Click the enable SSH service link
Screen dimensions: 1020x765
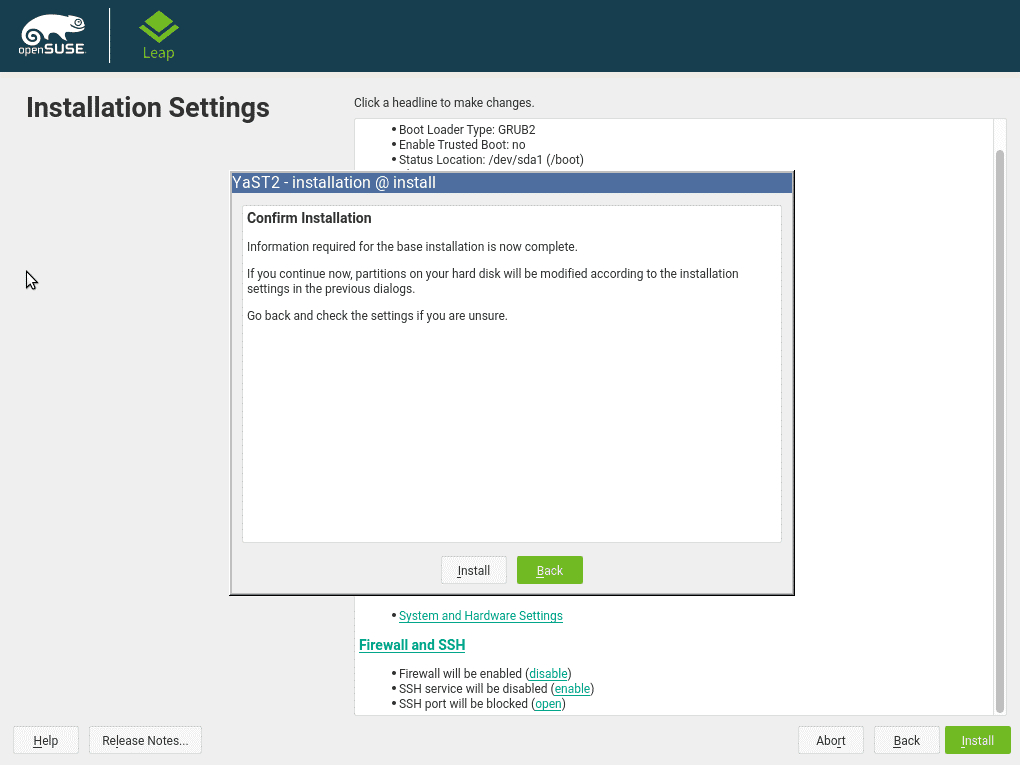pos(572,688)
